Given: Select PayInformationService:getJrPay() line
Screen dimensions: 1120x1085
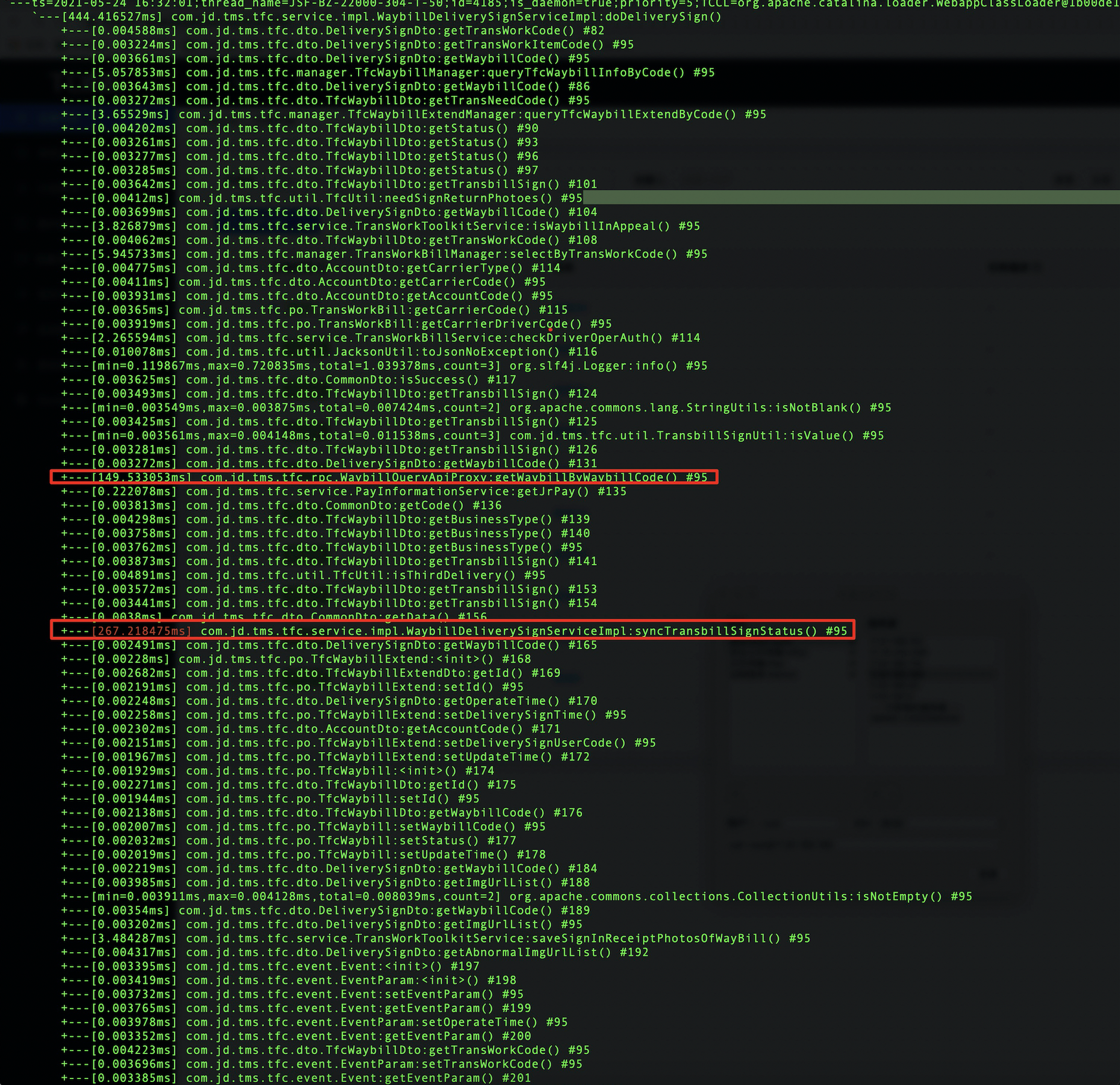Looking at the screenshot, I should [x=344, y=492].
